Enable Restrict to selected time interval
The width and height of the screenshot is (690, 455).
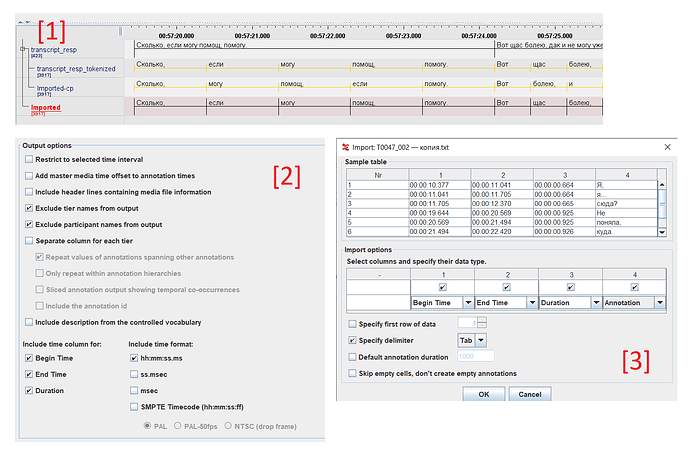28,160
